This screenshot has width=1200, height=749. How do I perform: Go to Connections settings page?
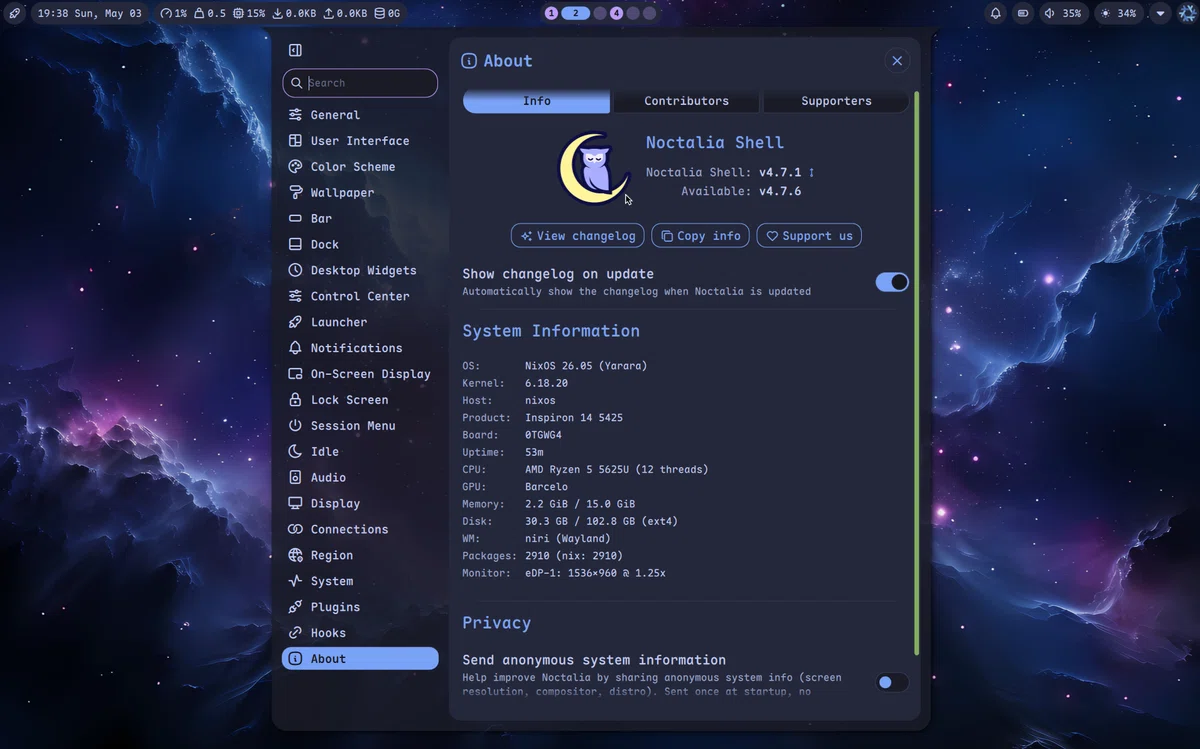(360, 529)
